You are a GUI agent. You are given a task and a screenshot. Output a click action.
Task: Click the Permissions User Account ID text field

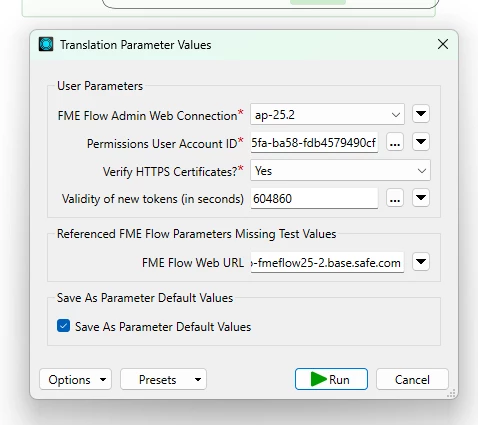pyautogui.click(x=314, y=143)
